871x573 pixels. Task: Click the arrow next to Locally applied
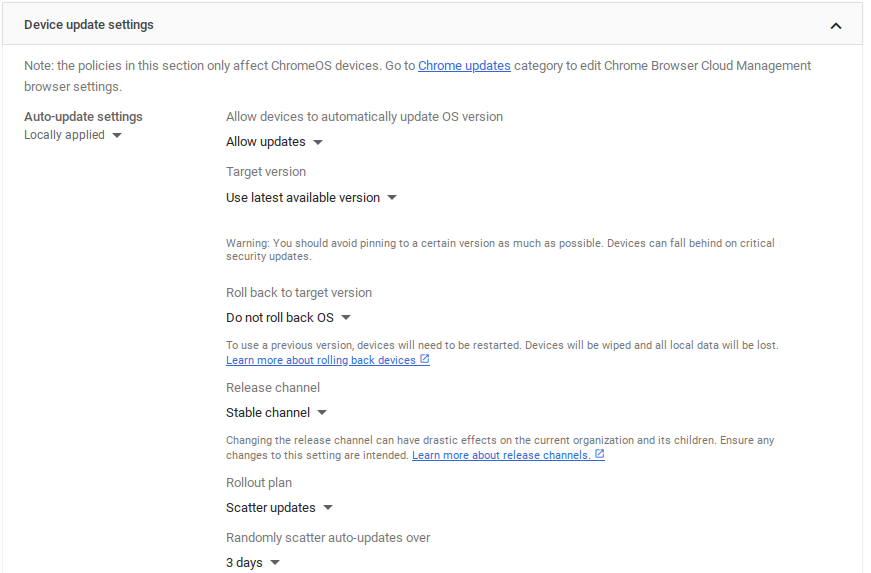117,135
